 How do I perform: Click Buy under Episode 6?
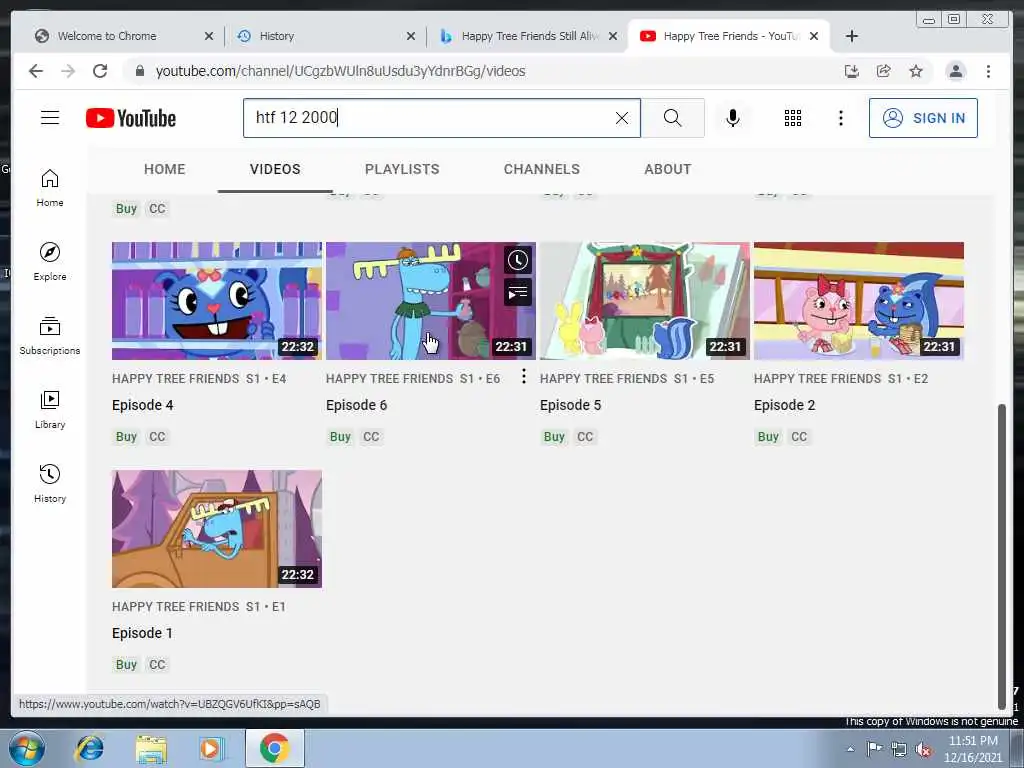pyautogui.click(x=340, y=437)
